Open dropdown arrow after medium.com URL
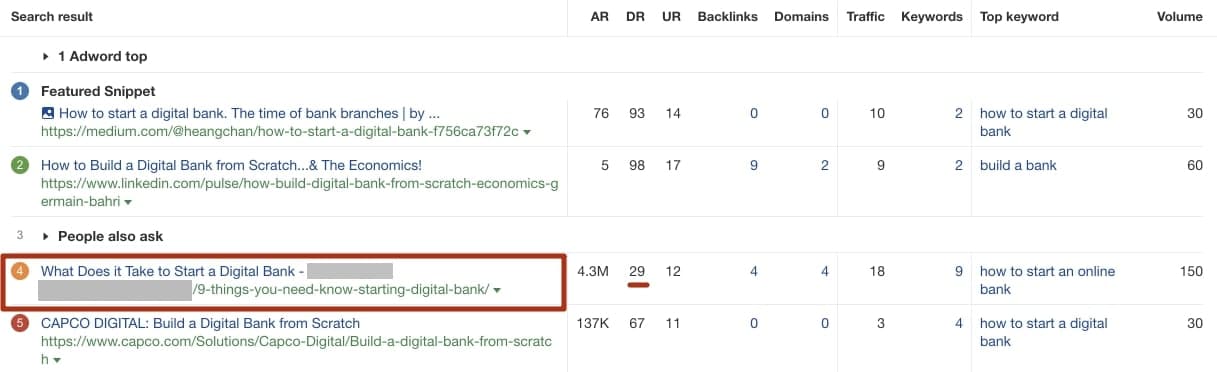Viewport: 1217px width, 372px height. [527, 132]
